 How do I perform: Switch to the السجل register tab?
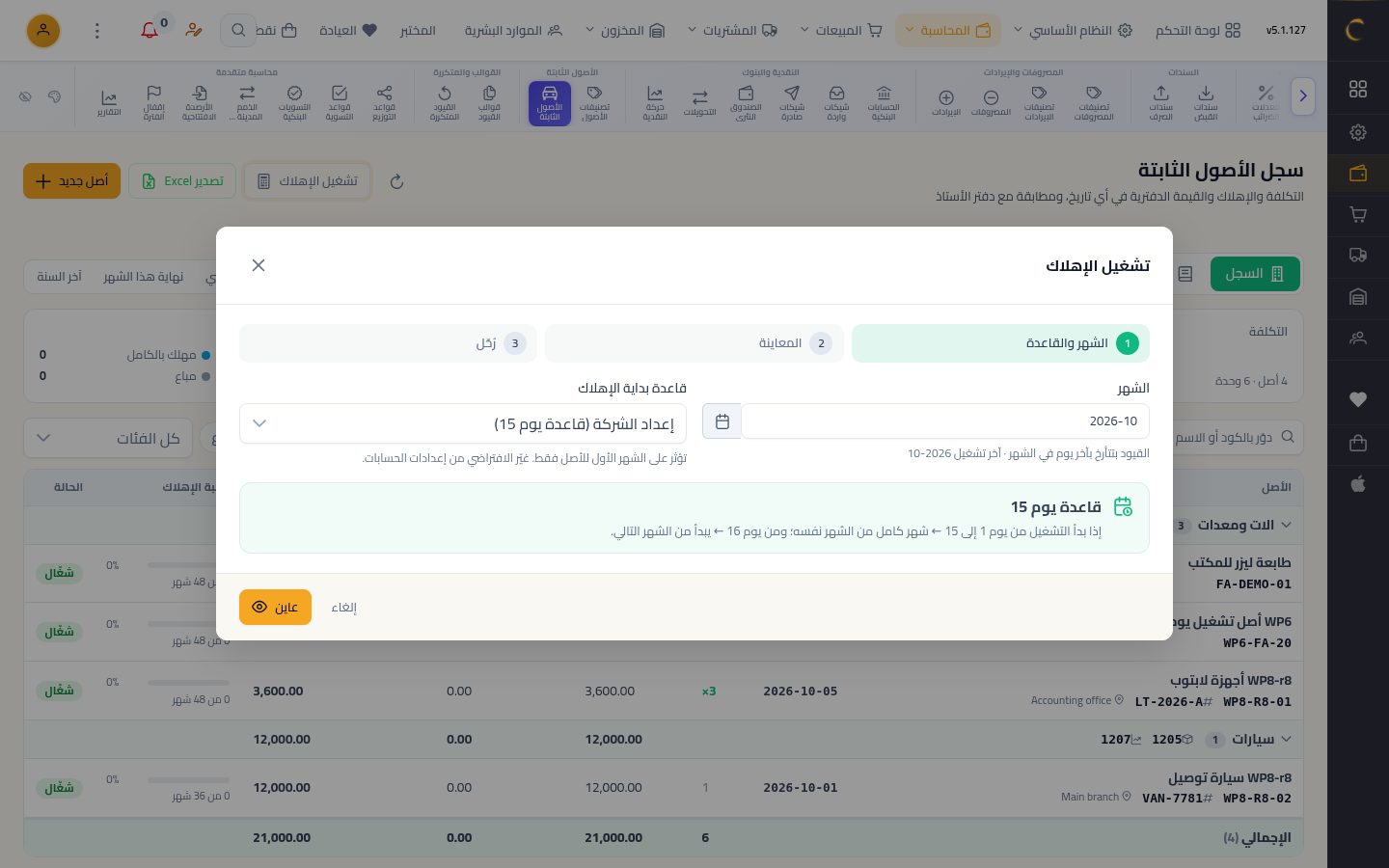point(1255,274)
